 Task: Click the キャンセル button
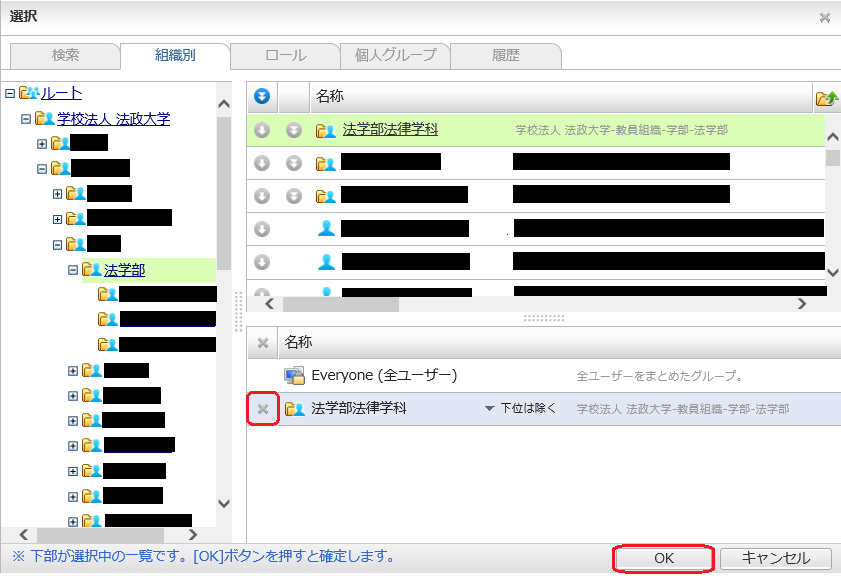[x=776, y=558]
